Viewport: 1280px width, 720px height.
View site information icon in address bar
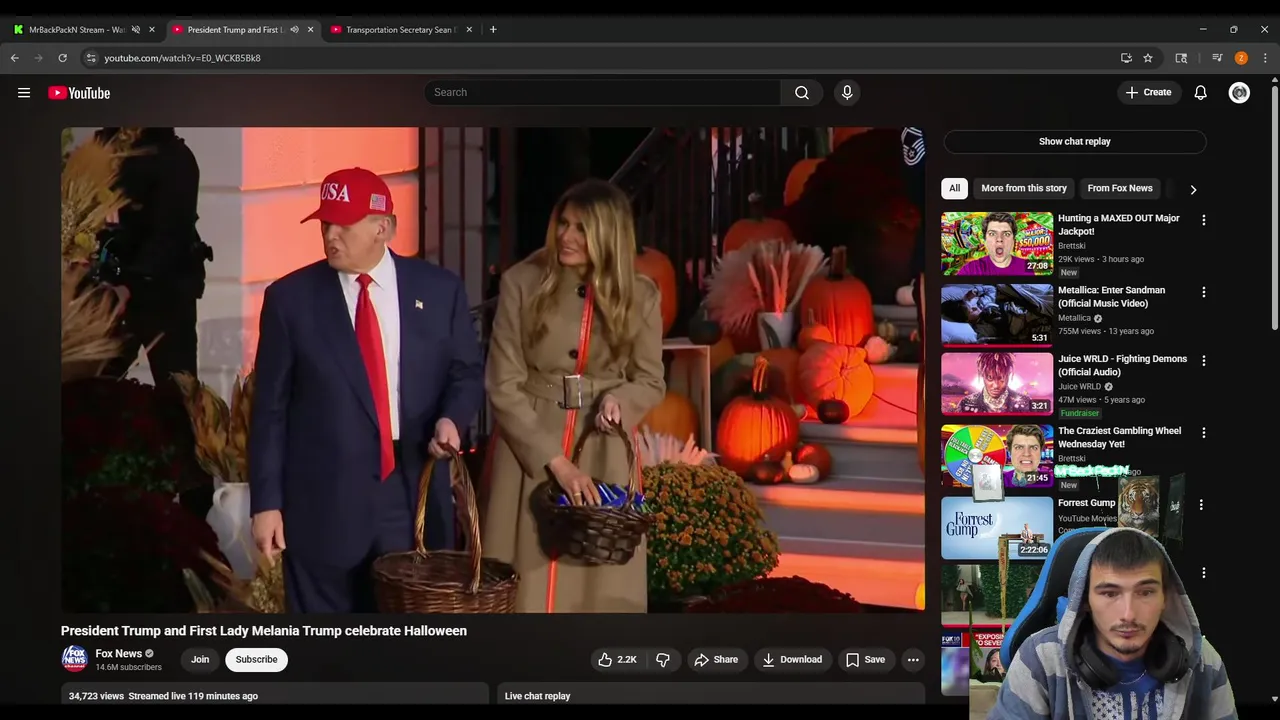pos(91,58)
